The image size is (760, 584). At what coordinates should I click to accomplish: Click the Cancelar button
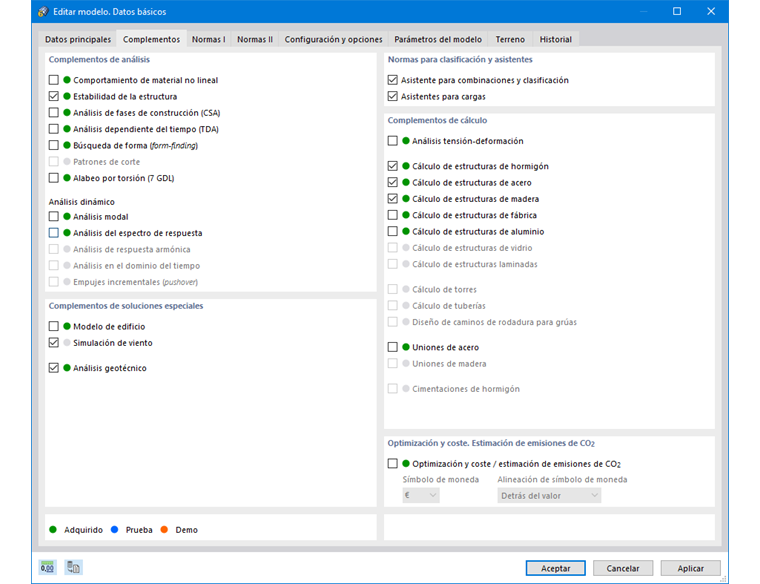(623, 568)
